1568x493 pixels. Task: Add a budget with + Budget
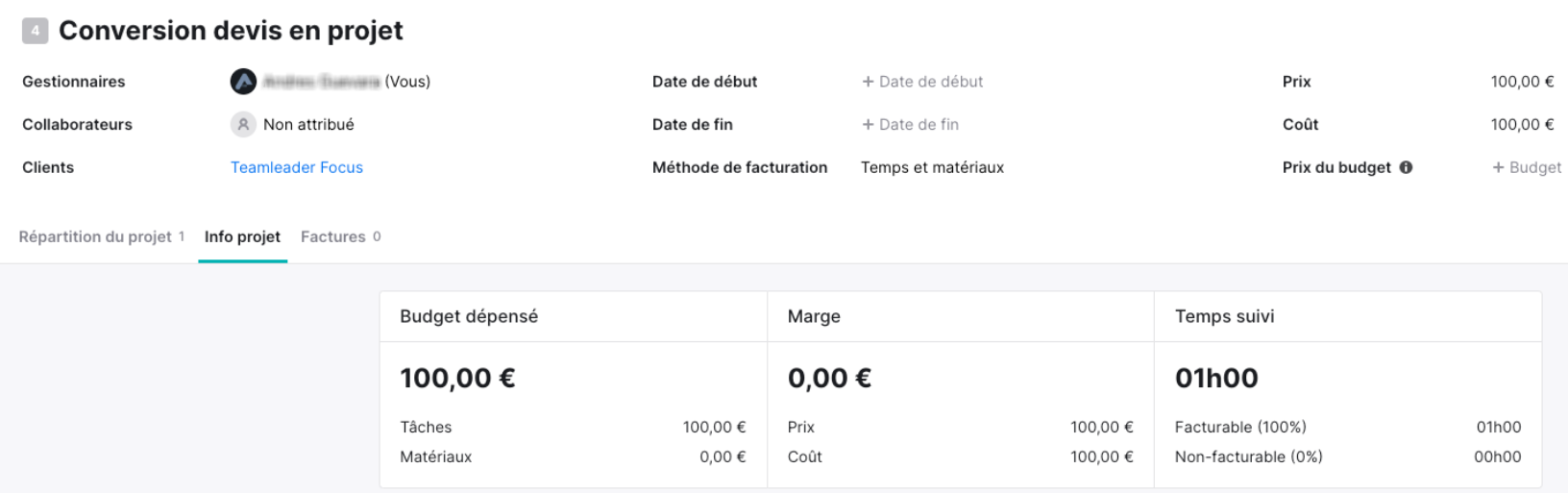tap(1527, 167)
